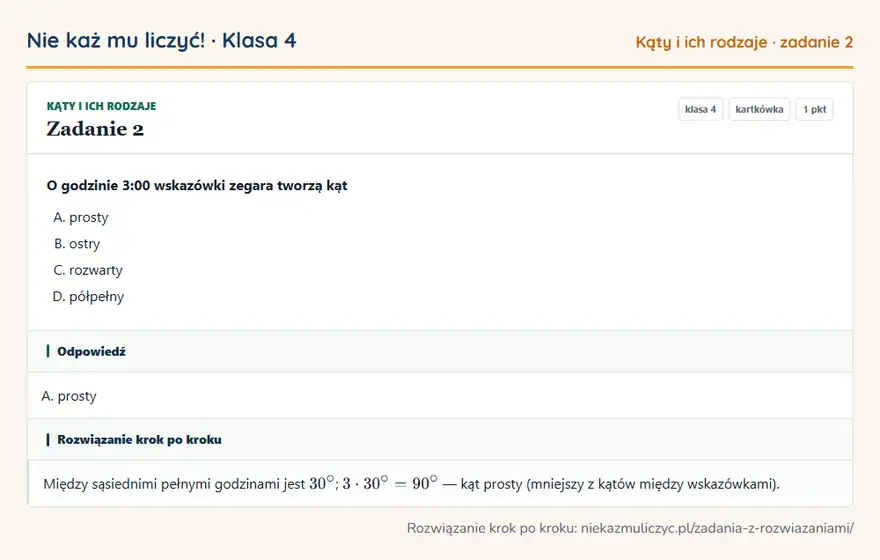Click the question text about 3:00 clock hands
This screenshot has height=560, width=880.
(197, 186)
